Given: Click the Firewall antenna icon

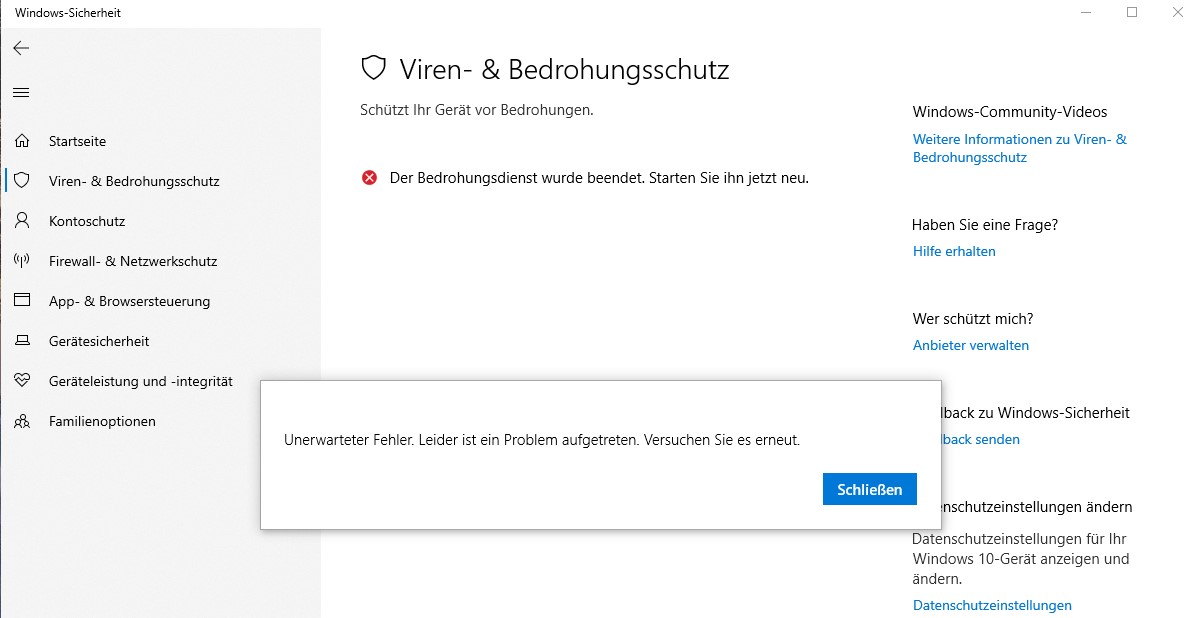Looking at the screenshot, I should 22,261.
